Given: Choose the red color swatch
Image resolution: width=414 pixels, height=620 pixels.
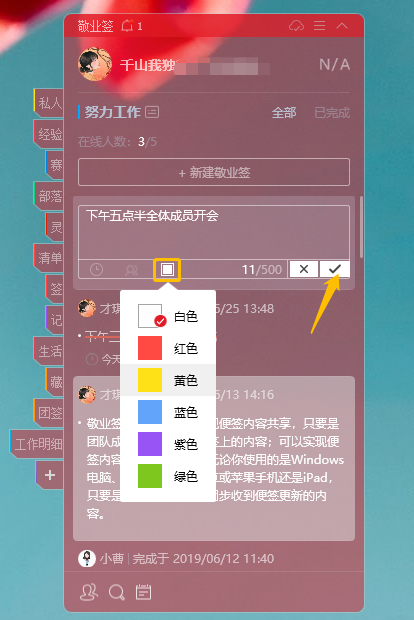Looking at the screenshot, I should pyautogui.click(x=150, y=348).
